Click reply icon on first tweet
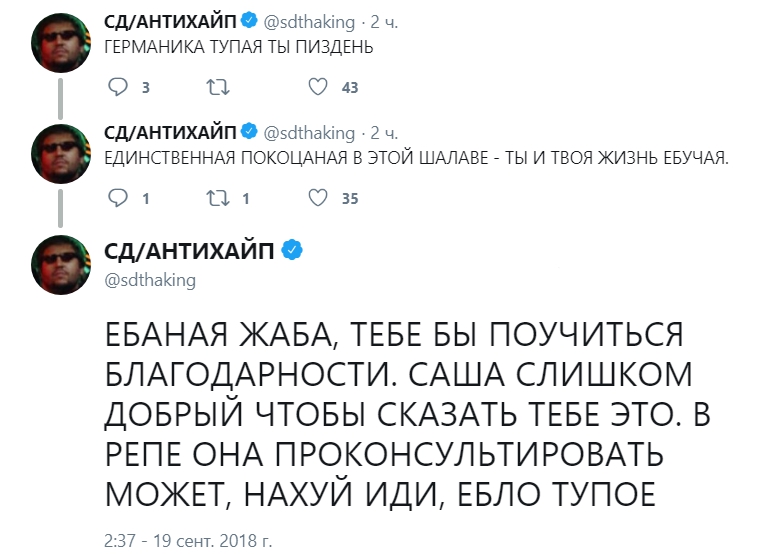This screenshot has width=760, height=554. [118, 88]
